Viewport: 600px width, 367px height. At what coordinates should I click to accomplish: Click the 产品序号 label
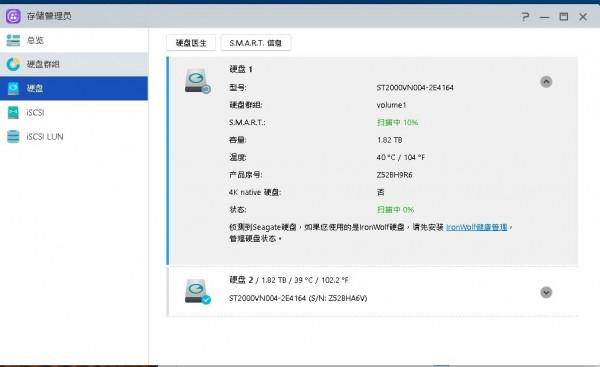point(246,175)
